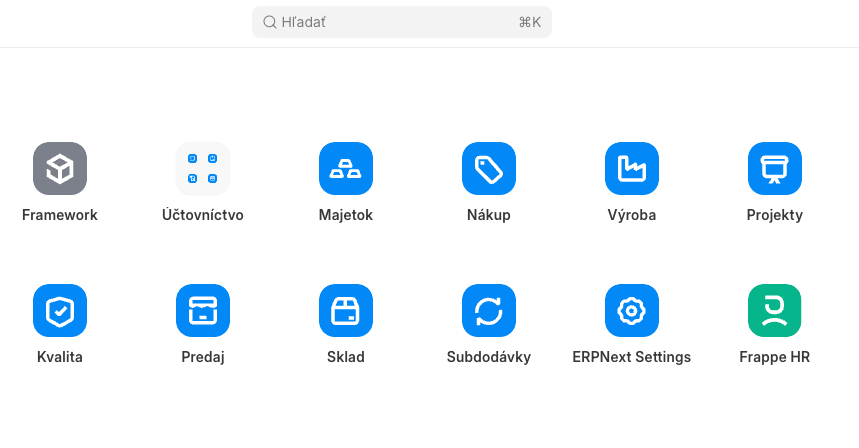Open the Framework app icon
The height and width of the screenshot is (448, 859).
(60, 168)
